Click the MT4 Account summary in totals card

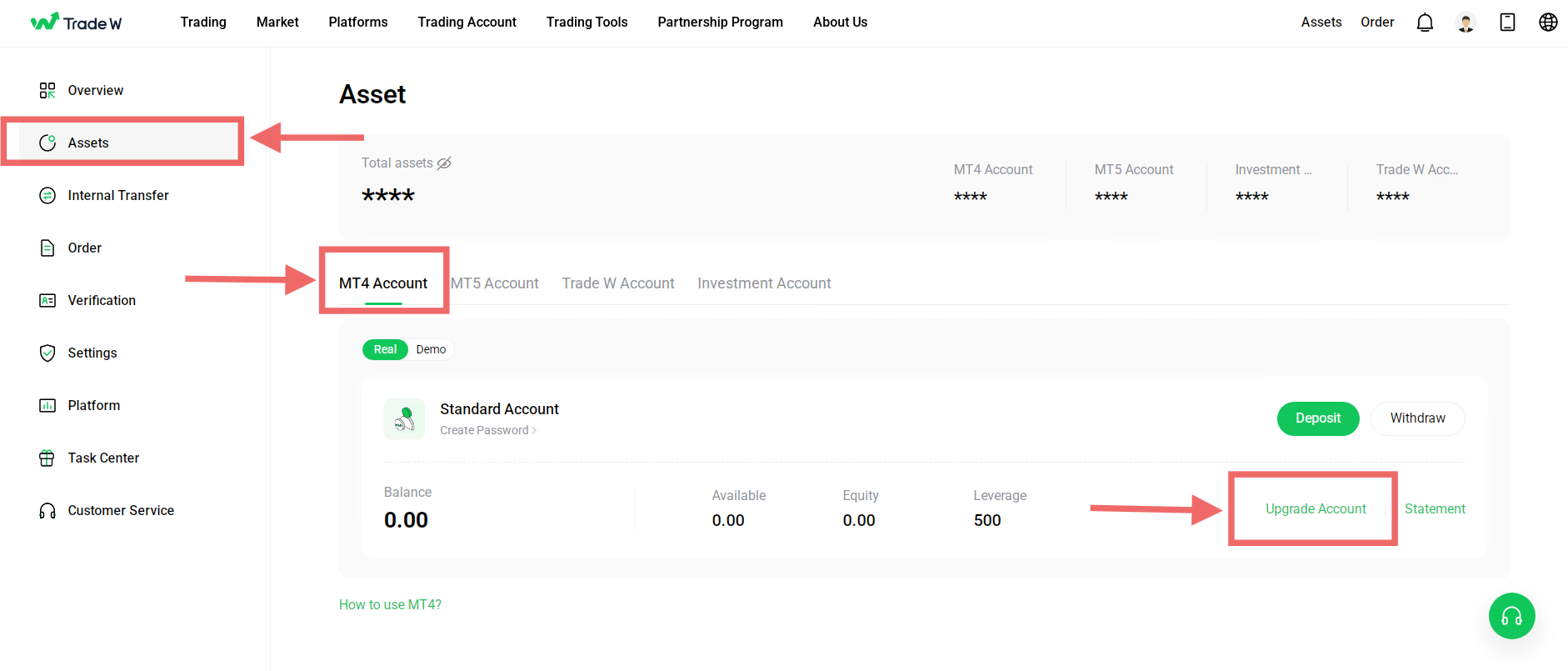993,183
